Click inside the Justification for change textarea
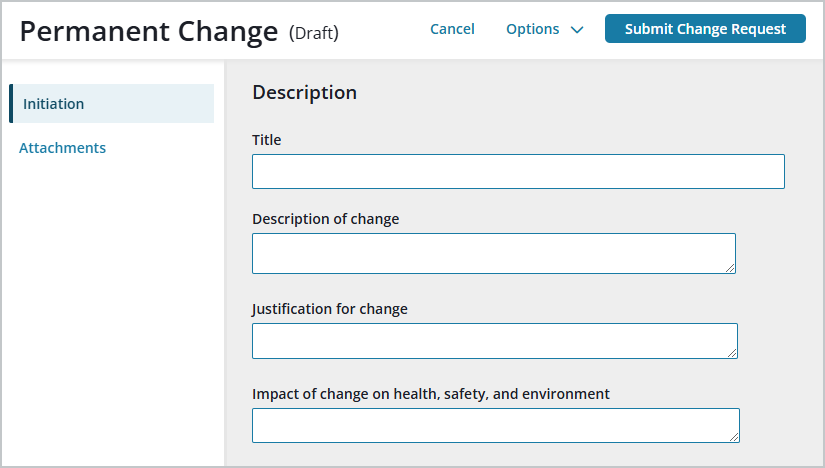The image size is (825, 468). (495, 341)
